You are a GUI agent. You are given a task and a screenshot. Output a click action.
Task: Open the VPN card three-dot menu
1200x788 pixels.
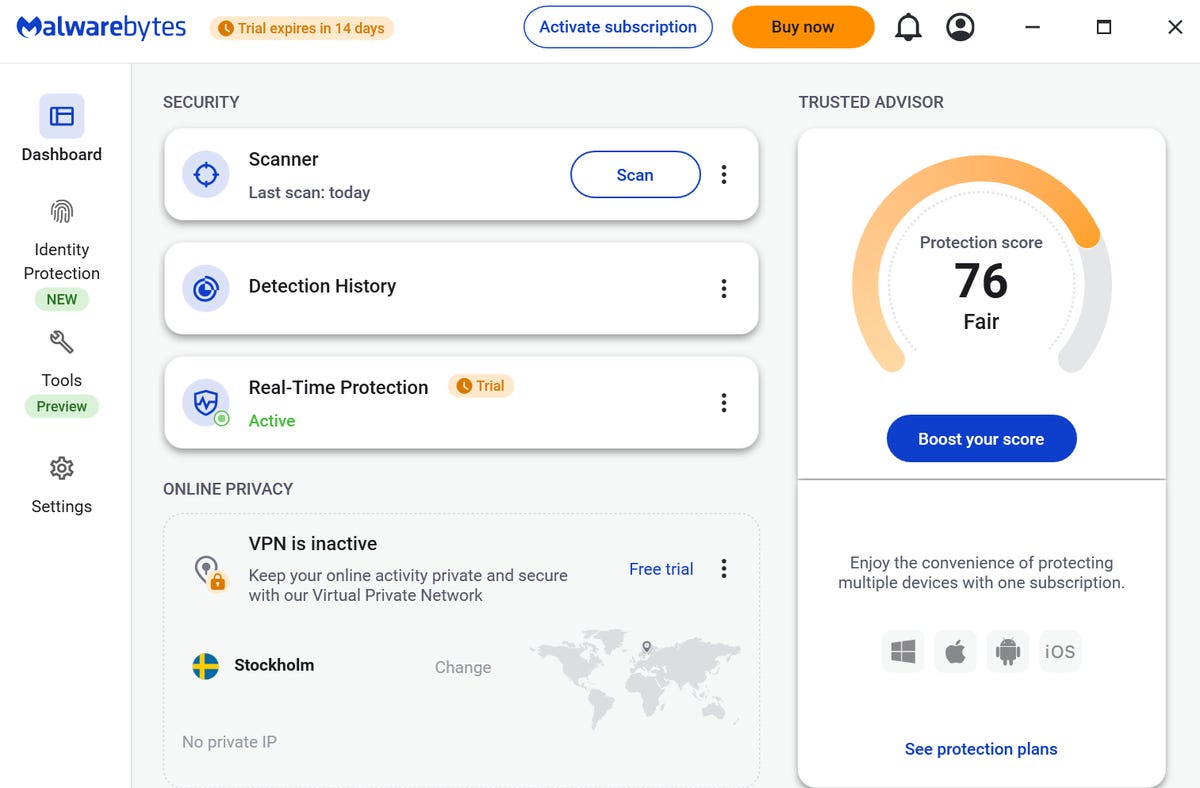tap(724, 569)
